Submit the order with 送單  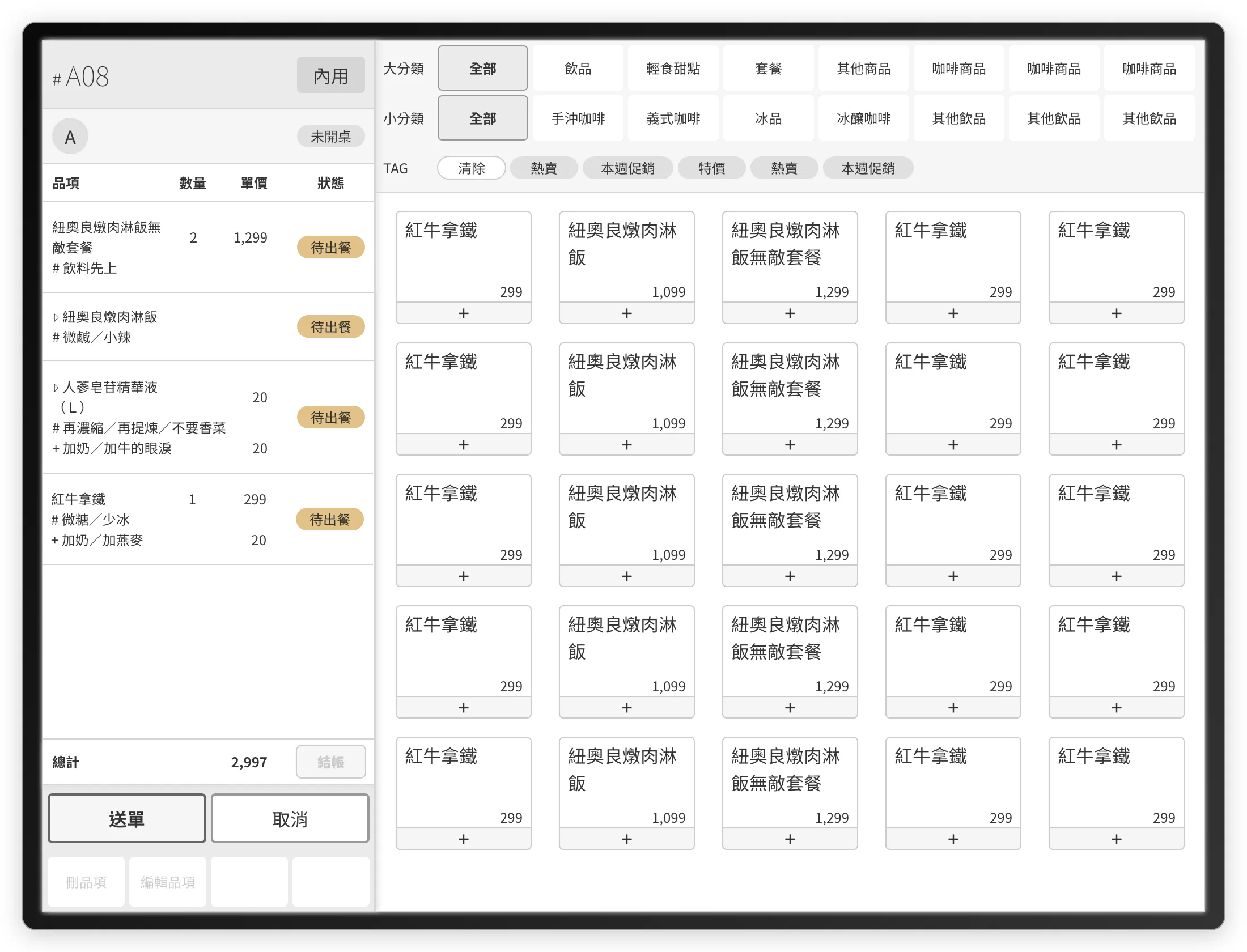click(126, 819)
